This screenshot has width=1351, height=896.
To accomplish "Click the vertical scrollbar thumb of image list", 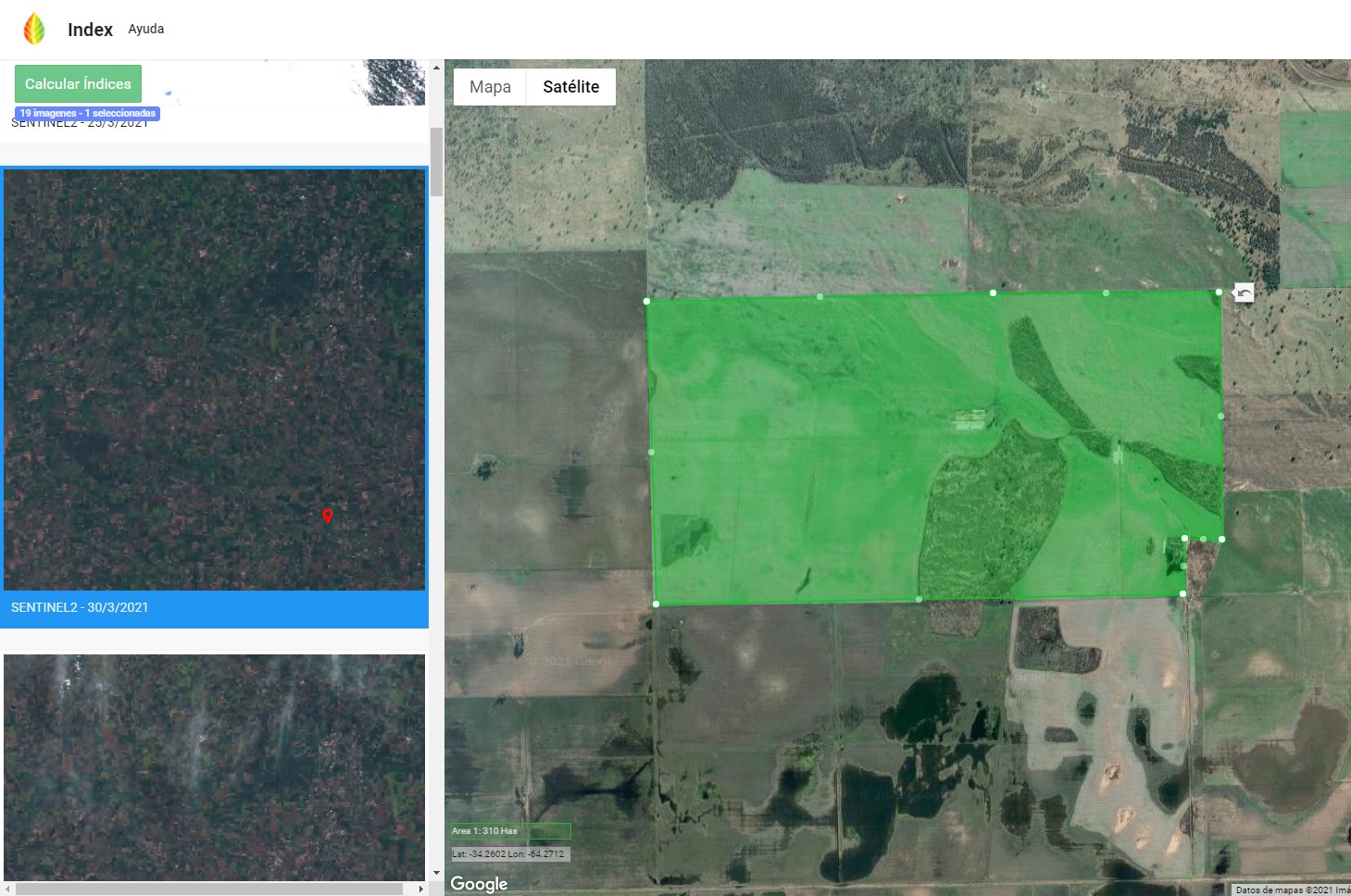I will click(x=436, y=162).
